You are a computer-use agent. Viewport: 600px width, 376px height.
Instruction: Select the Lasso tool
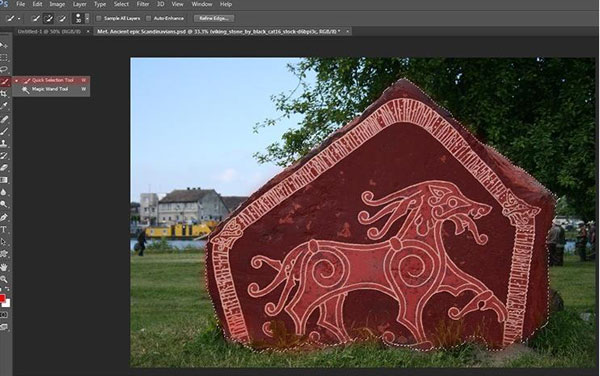[4, 69]
